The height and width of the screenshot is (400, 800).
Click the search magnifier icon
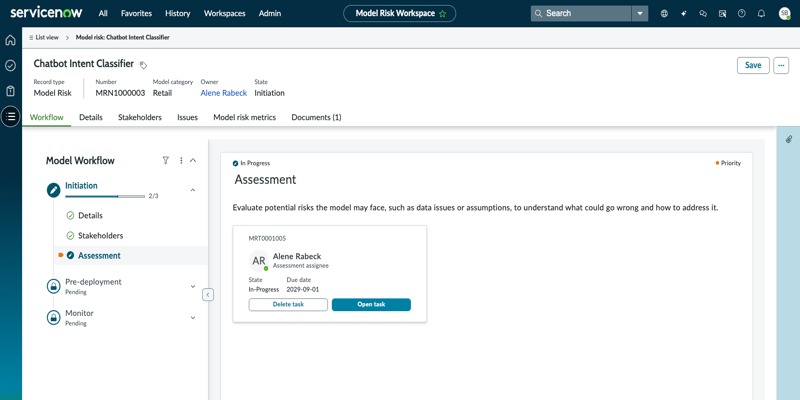coord(538,14)
